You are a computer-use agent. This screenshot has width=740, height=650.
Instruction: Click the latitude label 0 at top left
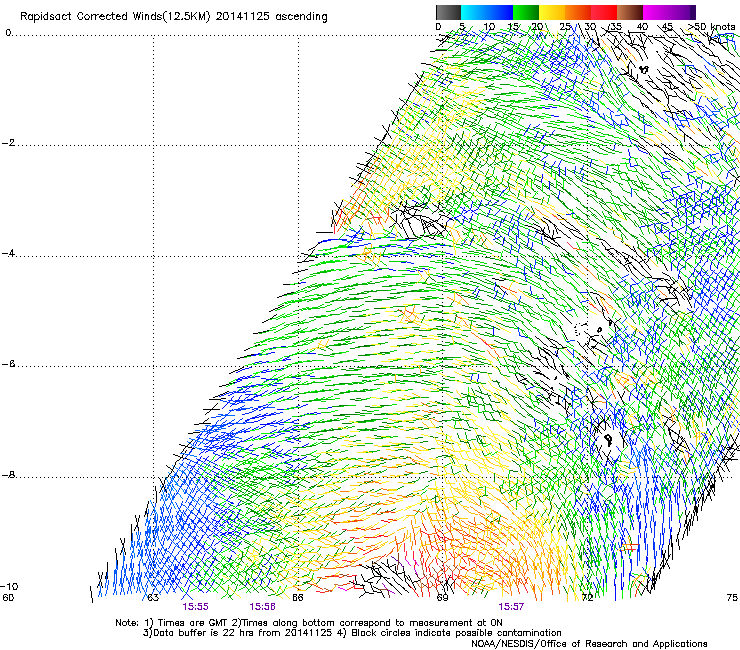(x=8, y=33)
